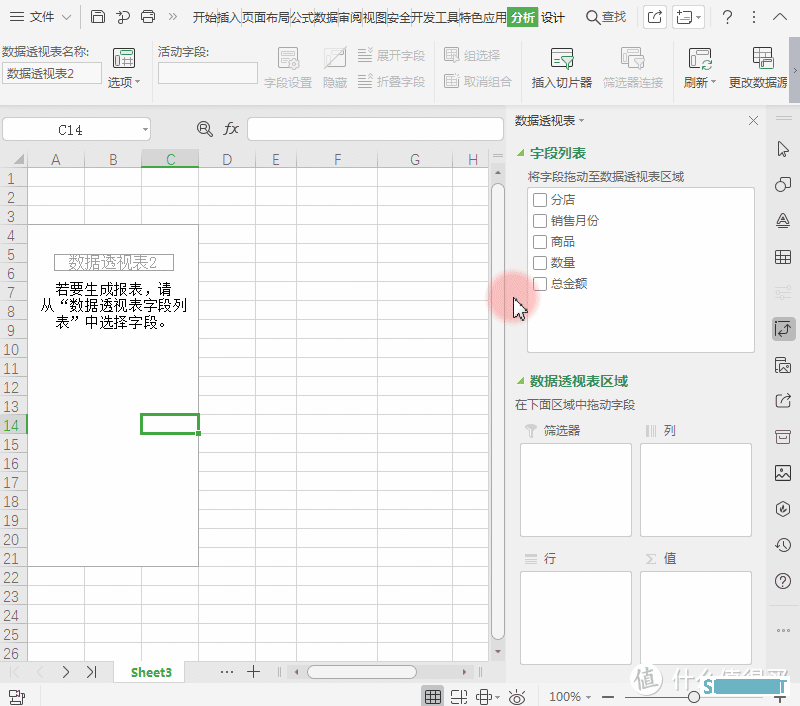Click the horizontal scrollbar thumb
This screenshot has width=800, height=706.
pyautogui.click(x=362, y=672)
